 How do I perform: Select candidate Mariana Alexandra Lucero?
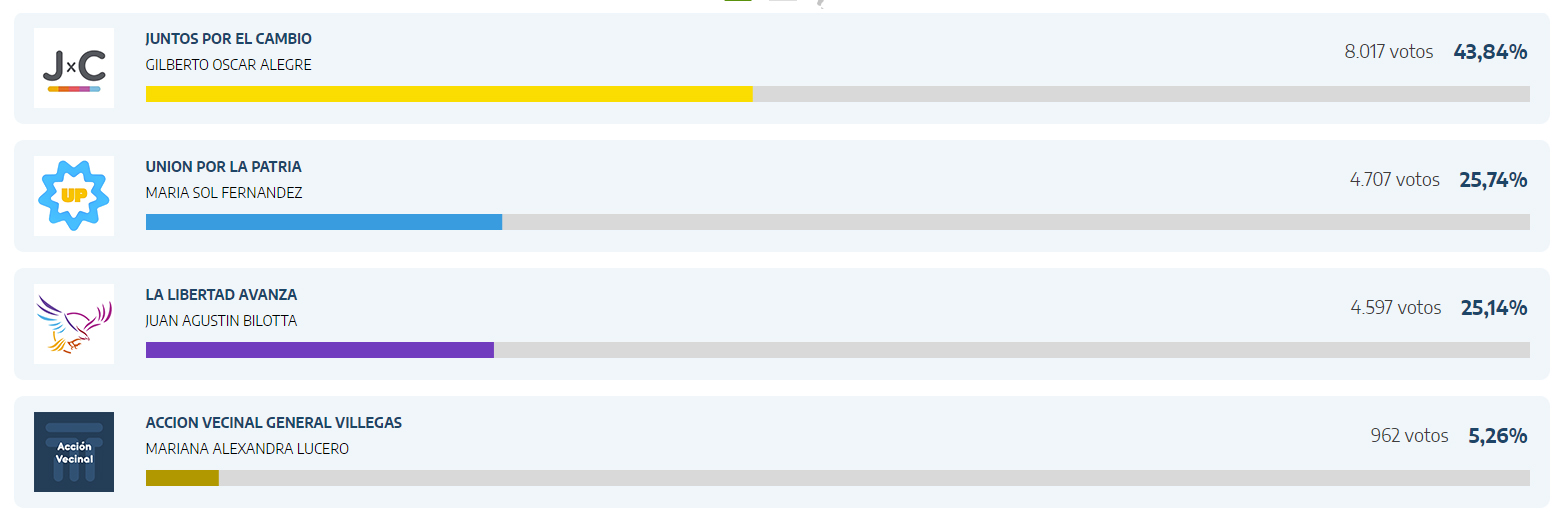point(247,449)
